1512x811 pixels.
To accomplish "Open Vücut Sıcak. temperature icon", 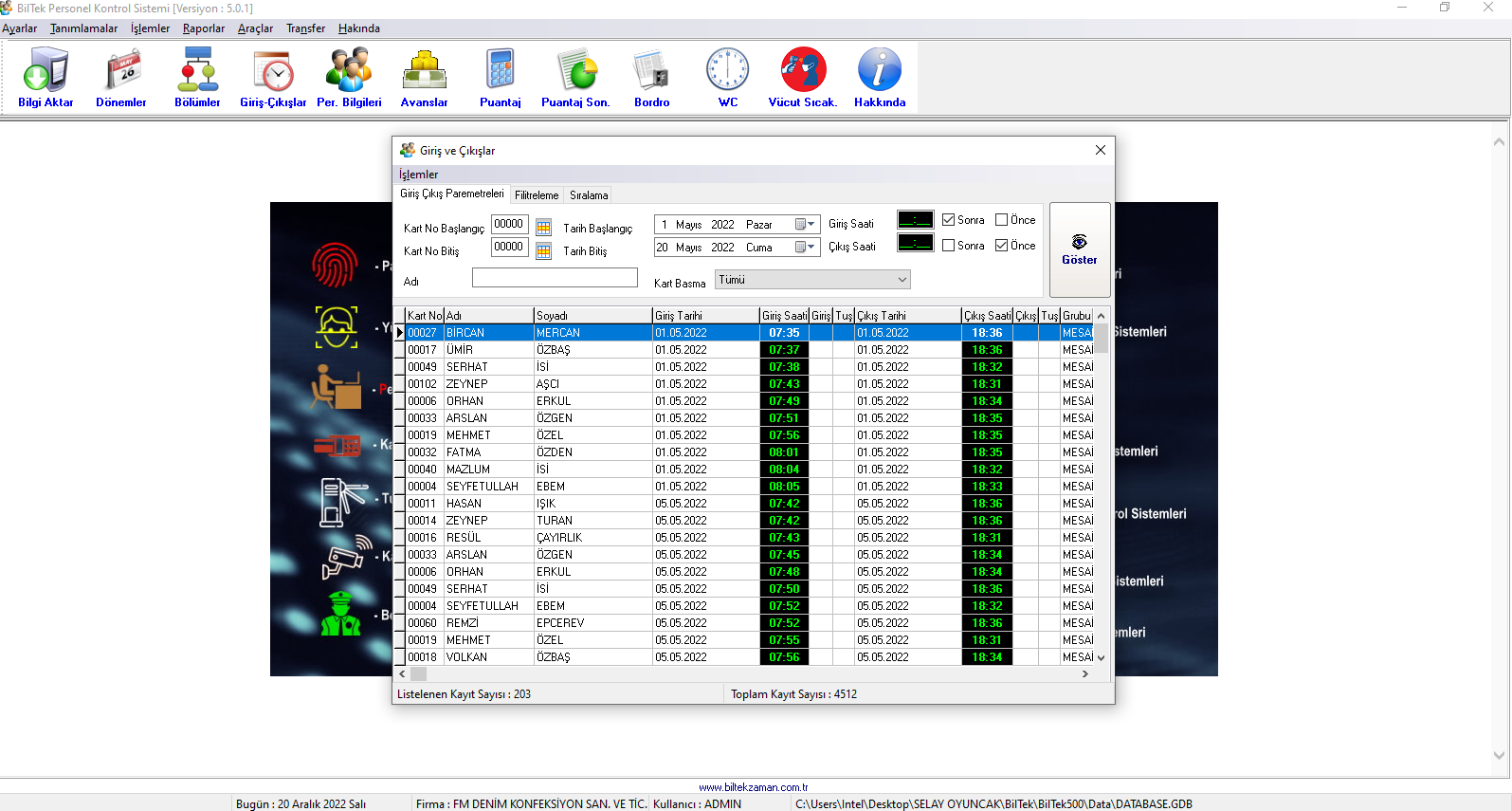I will (803, 78).
